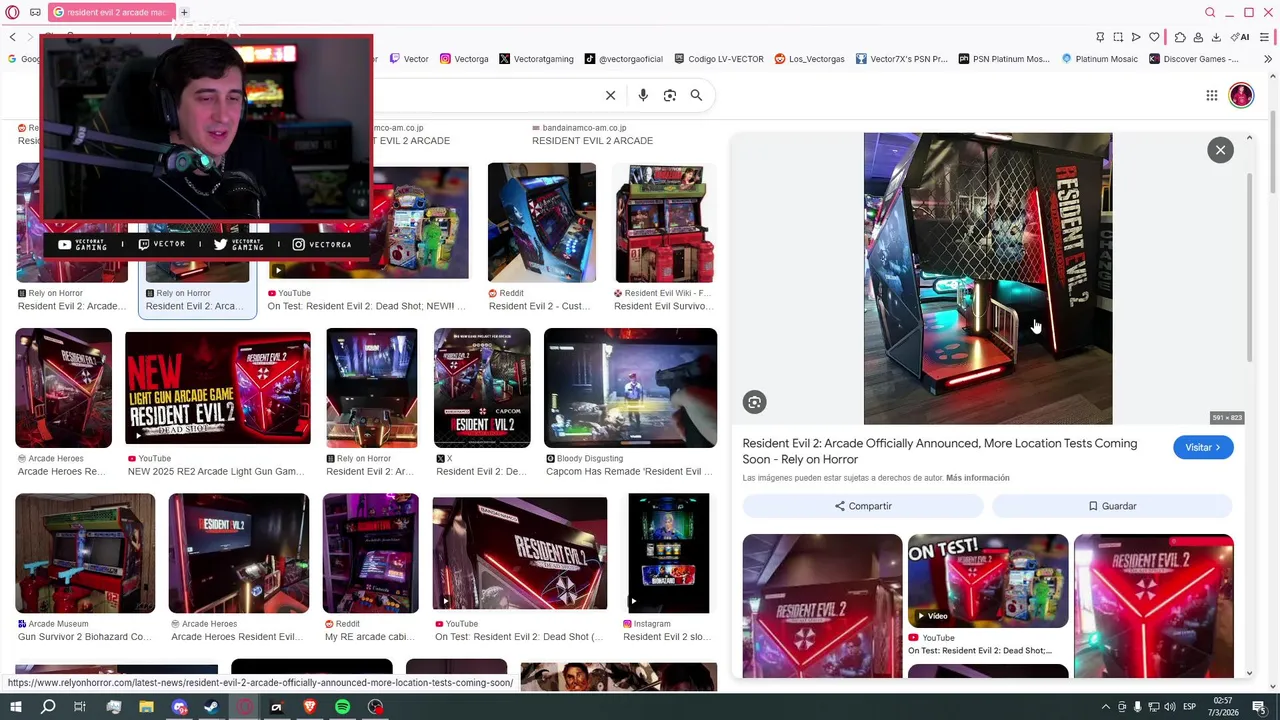Screen dimensions: 1280x720
Task: Open Spotify from the taskbar
Action: (x=342, y=707)
